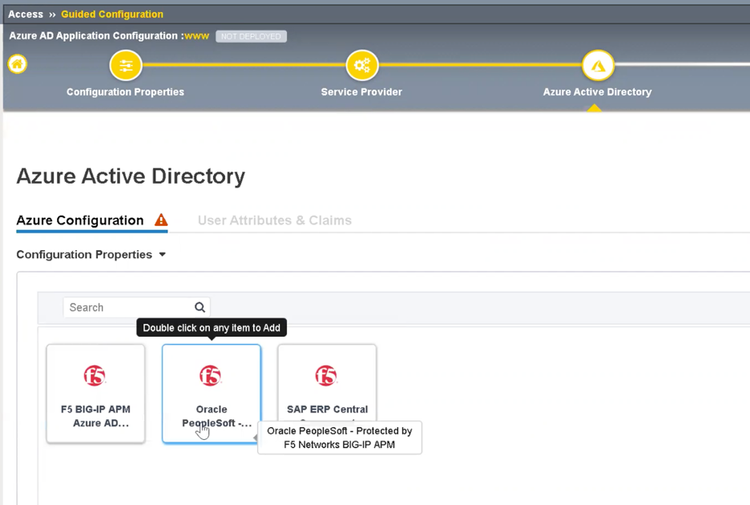
Task: Select the SAP ERP Central template tile
Action: (326, 395)
